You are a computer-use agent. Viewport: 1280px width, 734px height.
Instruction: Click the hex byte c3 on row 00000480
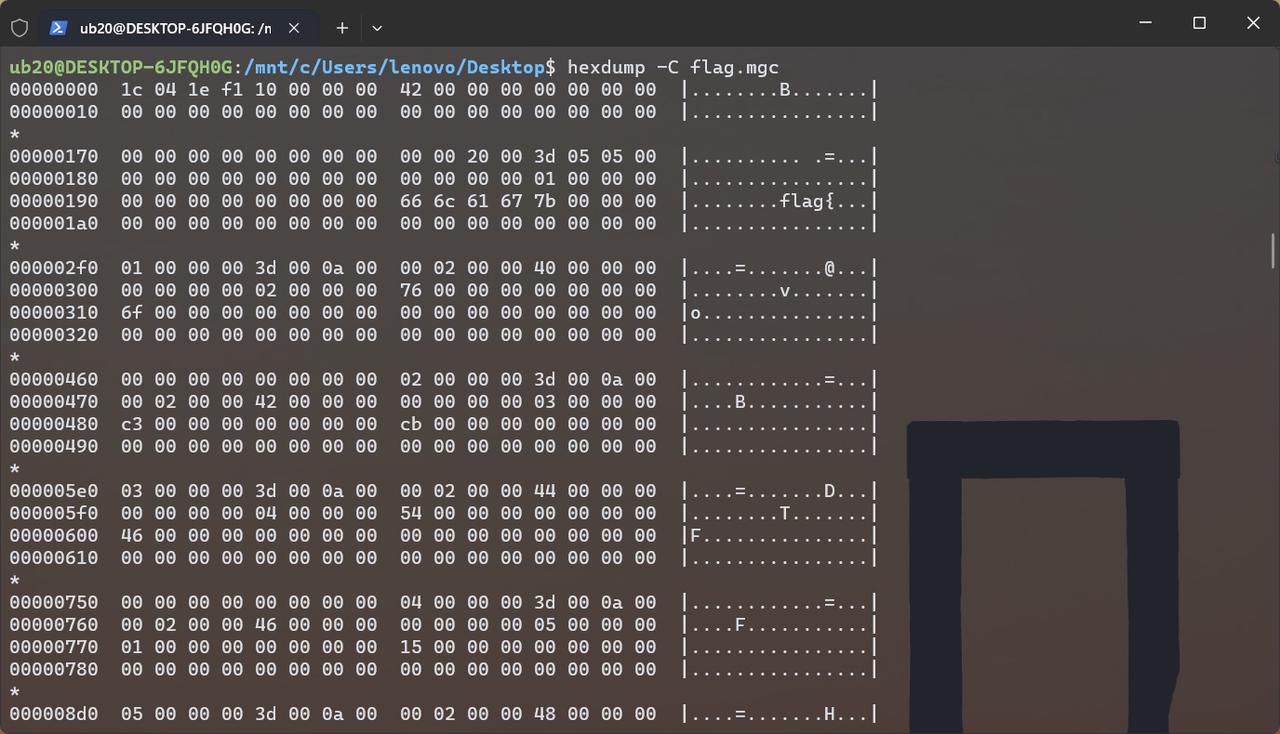(132, 423)
